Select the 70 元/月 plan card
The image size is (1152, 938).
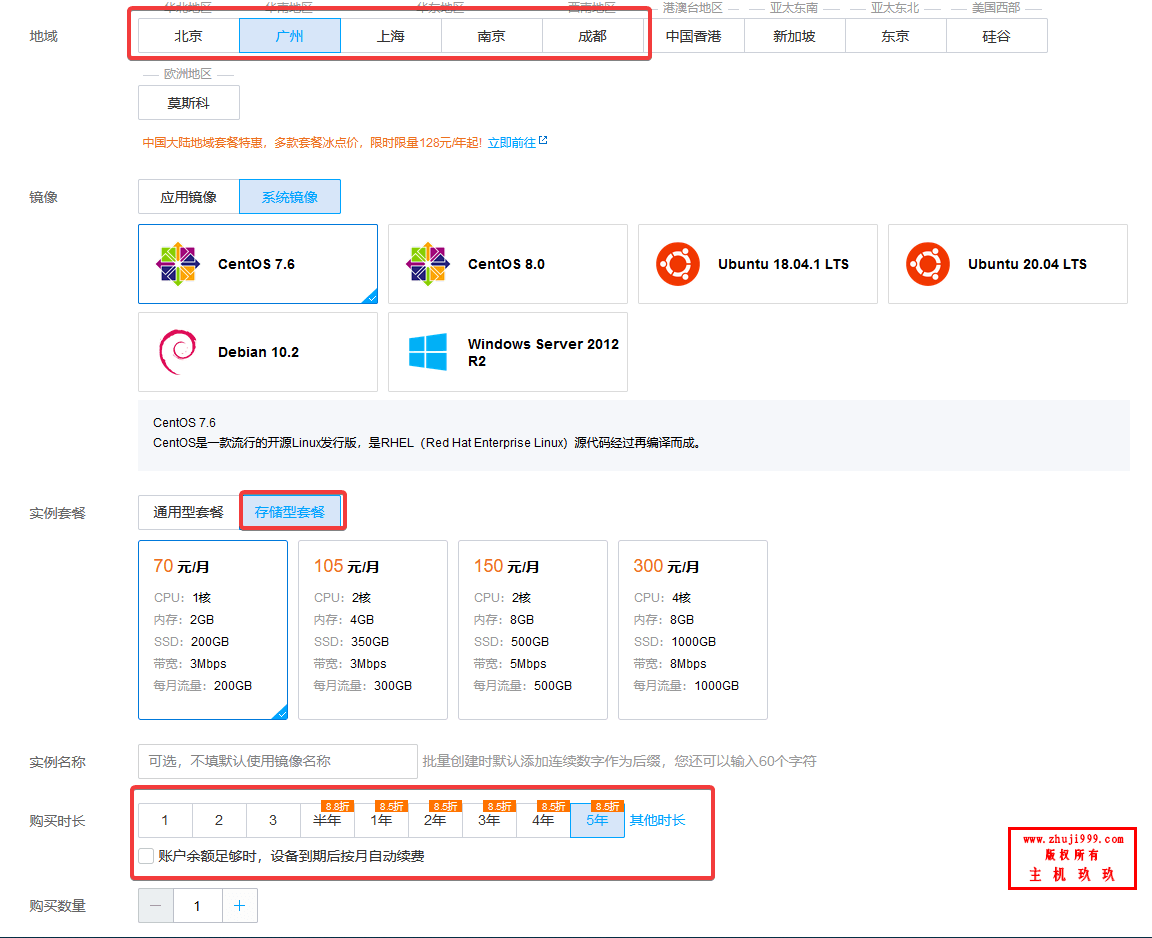(x=213, y=630)
